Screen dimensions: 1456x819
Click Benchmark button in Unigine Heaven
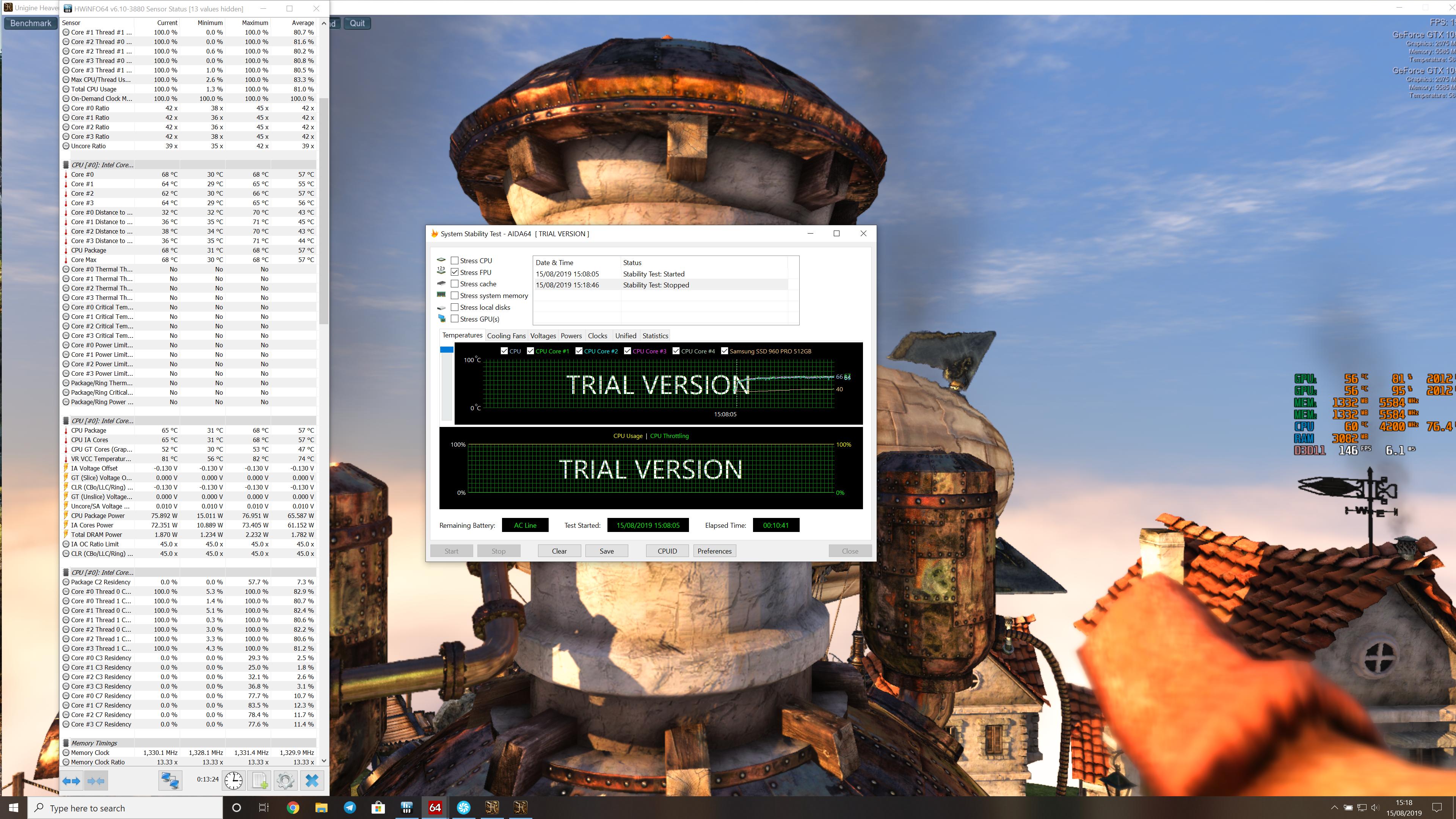point(30,23)
